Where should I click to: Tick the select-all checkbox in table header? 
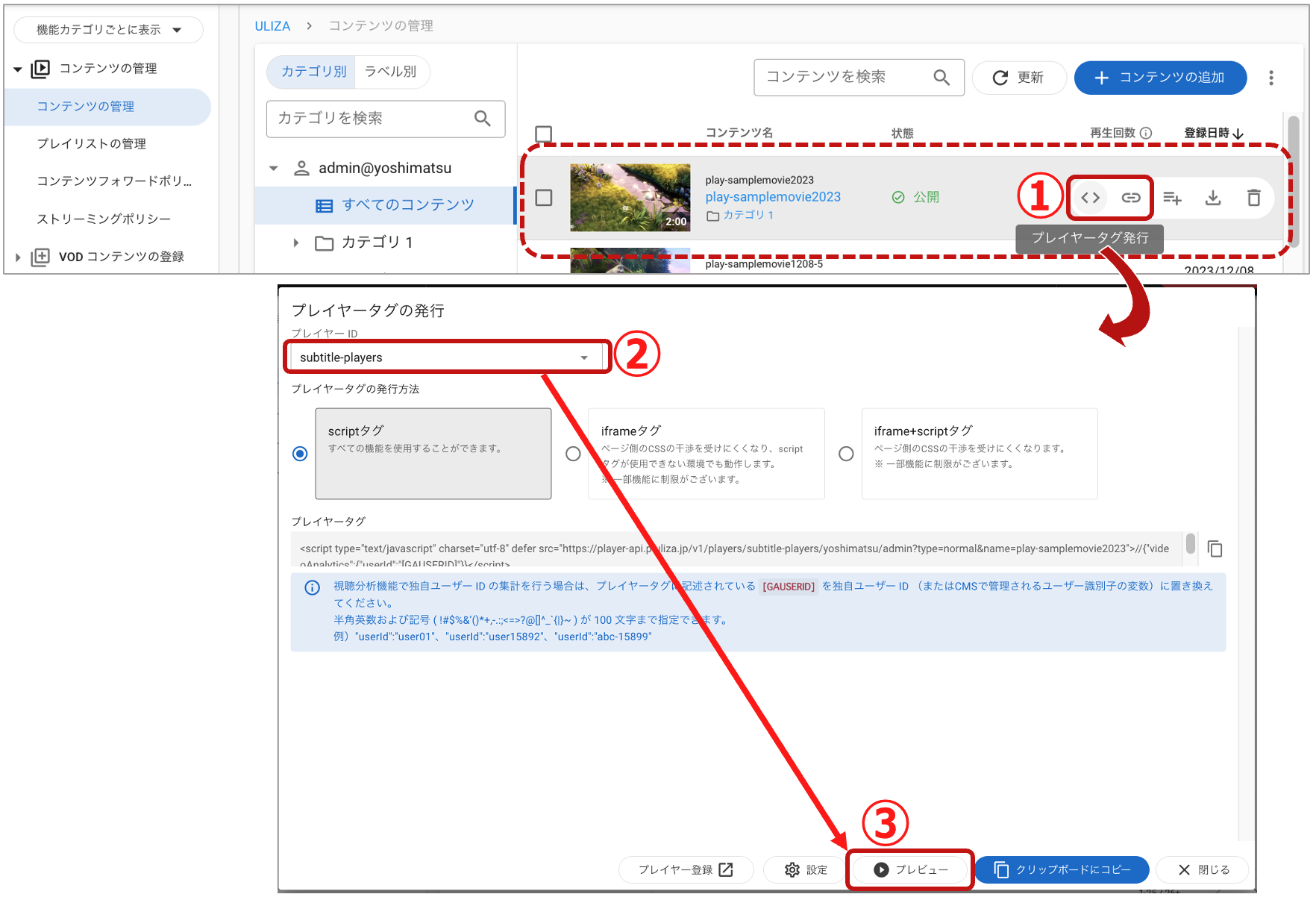point(544,134)
